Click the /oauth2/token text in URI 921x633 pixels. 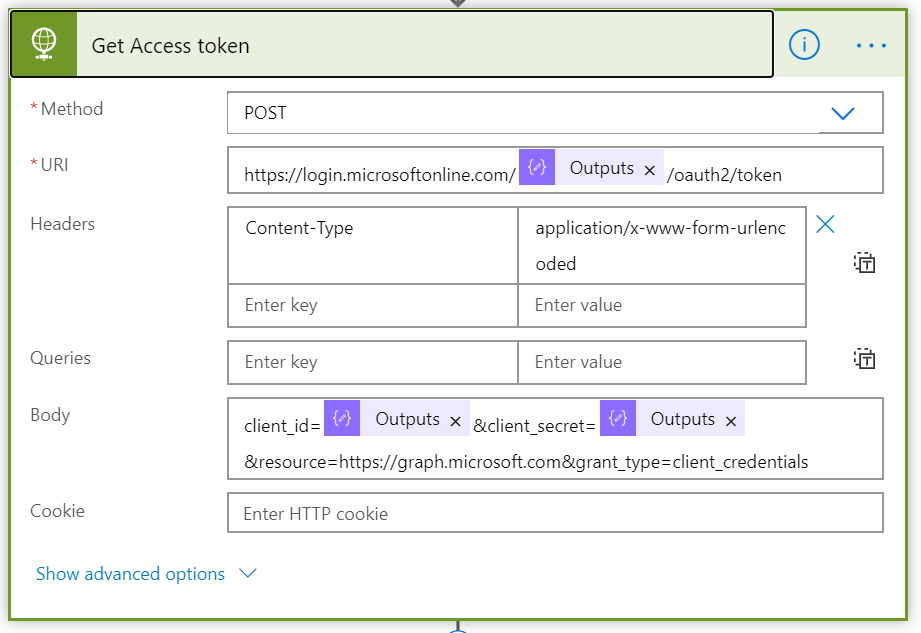click(x=724, y=175)
